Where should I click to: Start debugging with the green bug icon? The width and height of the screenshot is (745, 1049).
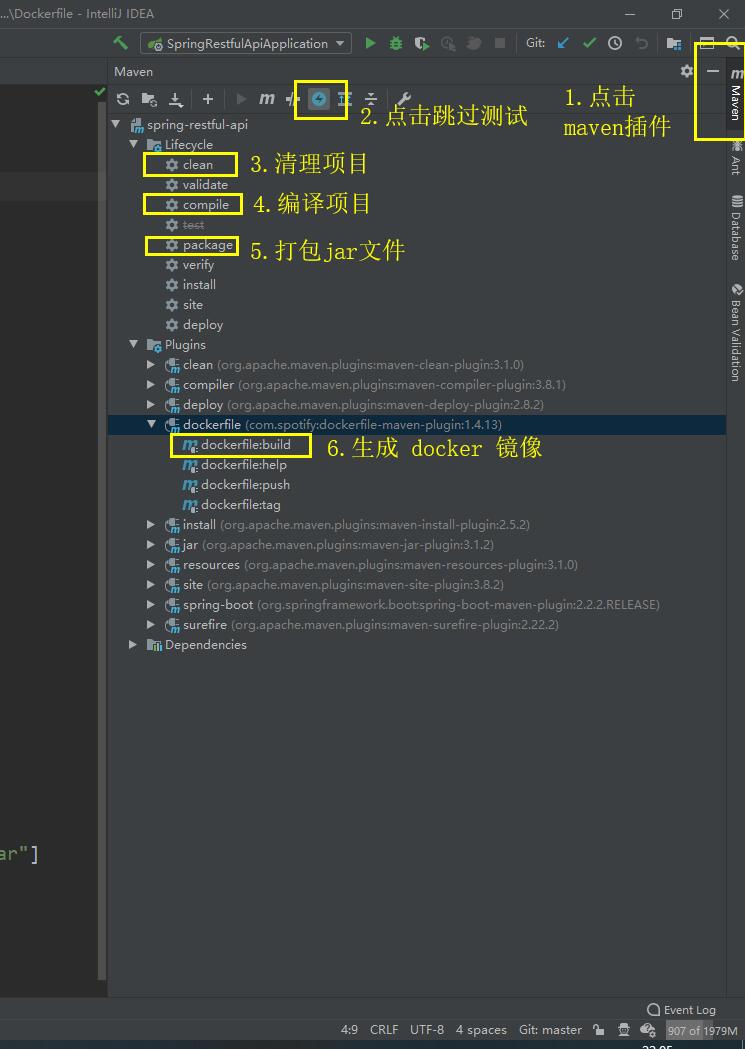tap(396, 43)
